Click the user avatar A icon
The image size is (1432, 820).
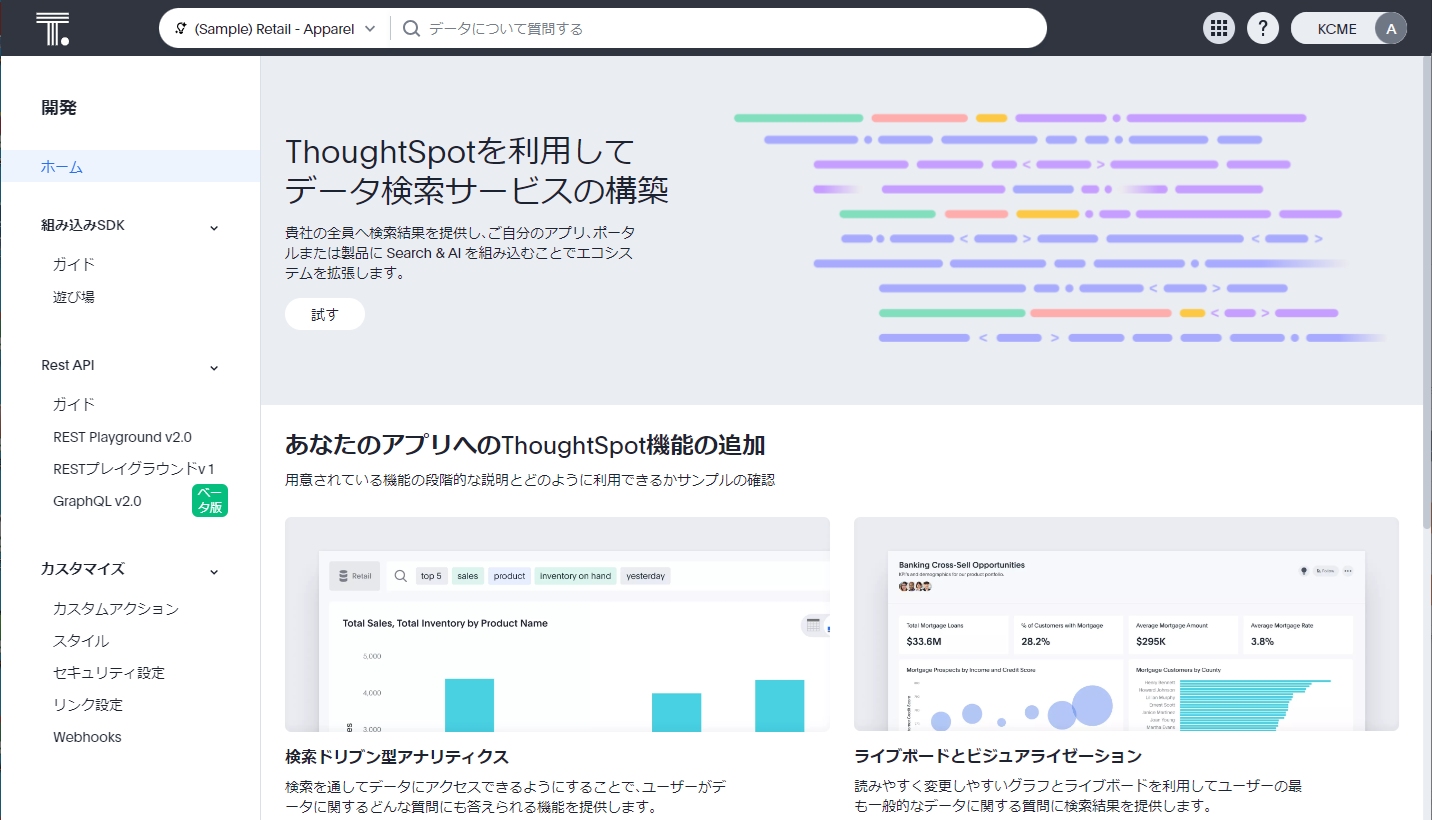click(1390, 29)
